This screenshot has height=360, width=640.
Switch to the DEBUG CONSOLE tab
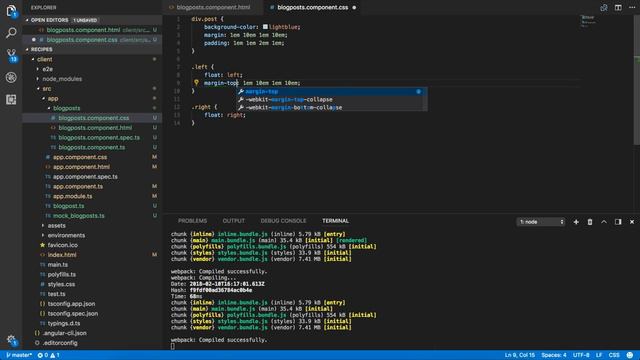coord(283,221)
